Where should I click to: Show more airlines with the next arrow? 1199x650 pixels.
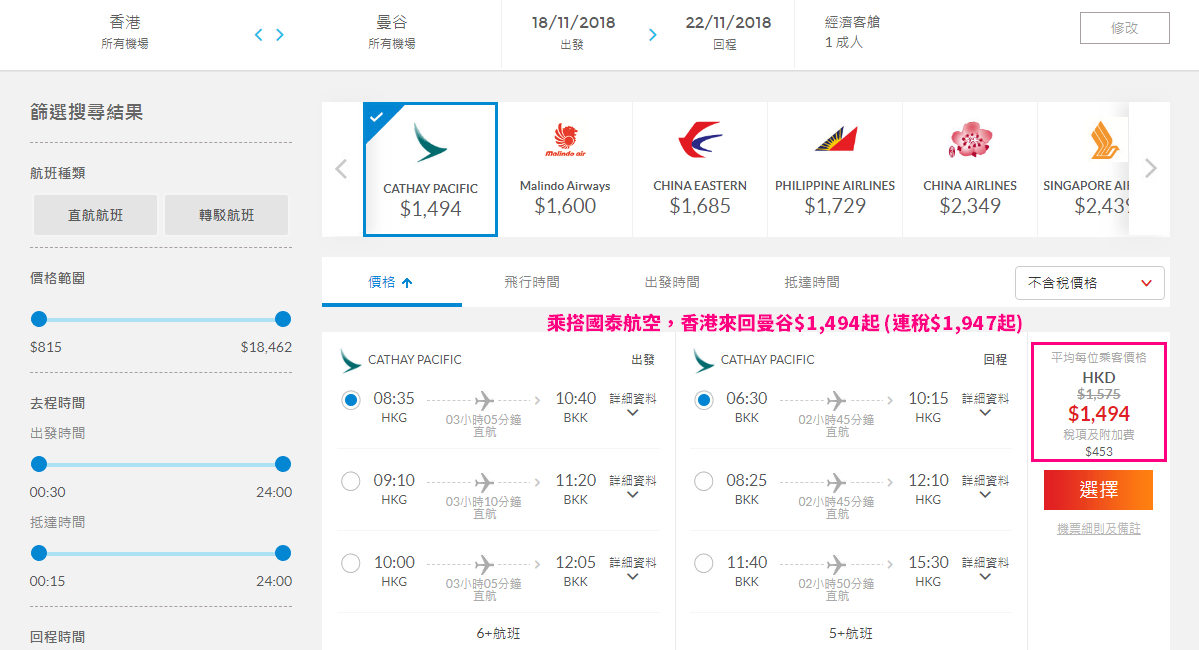[1150, 168]
